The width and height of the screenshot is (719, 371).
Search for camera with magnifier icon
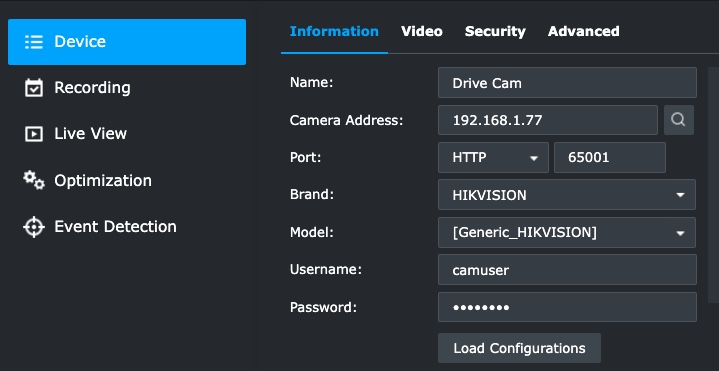tap(679, 120)
